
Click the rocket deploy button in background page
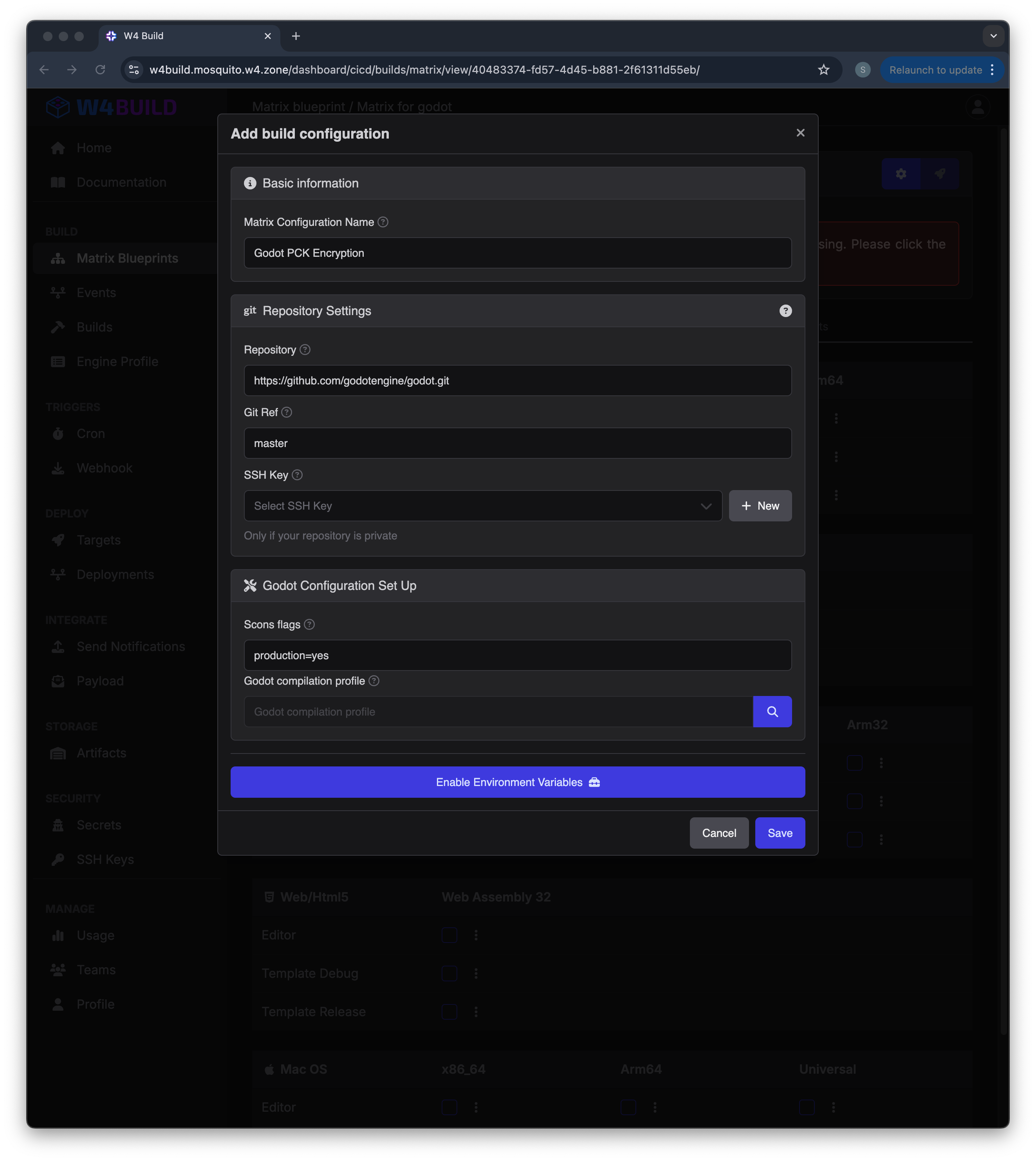pos(940,173)
